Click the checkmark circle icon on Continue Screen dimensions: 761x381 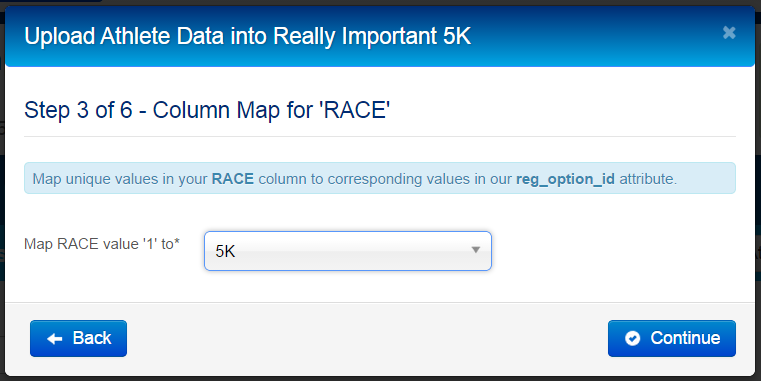click(x=632, y=338)
